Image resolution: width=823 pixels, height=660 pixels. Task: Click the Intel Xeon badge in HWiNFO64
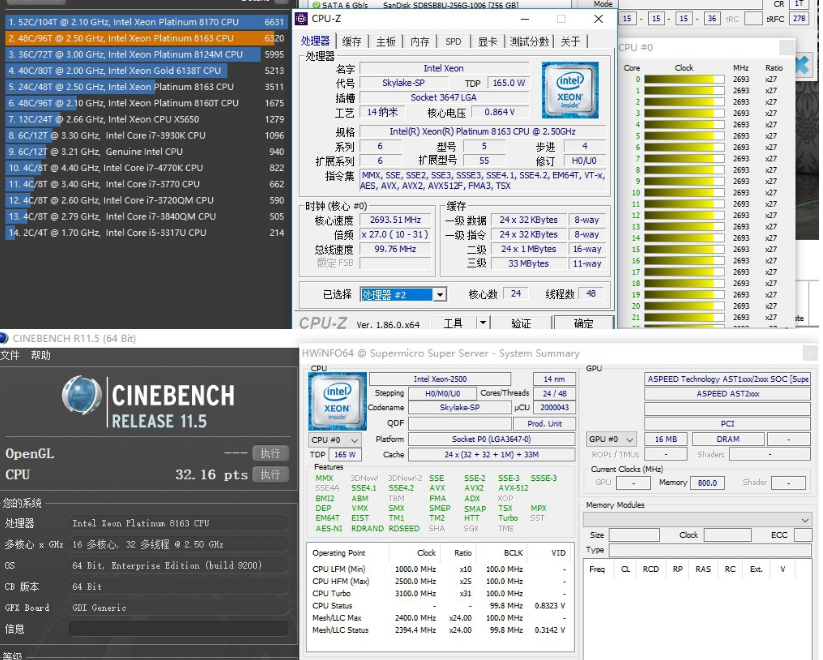(x=337, y=401)
